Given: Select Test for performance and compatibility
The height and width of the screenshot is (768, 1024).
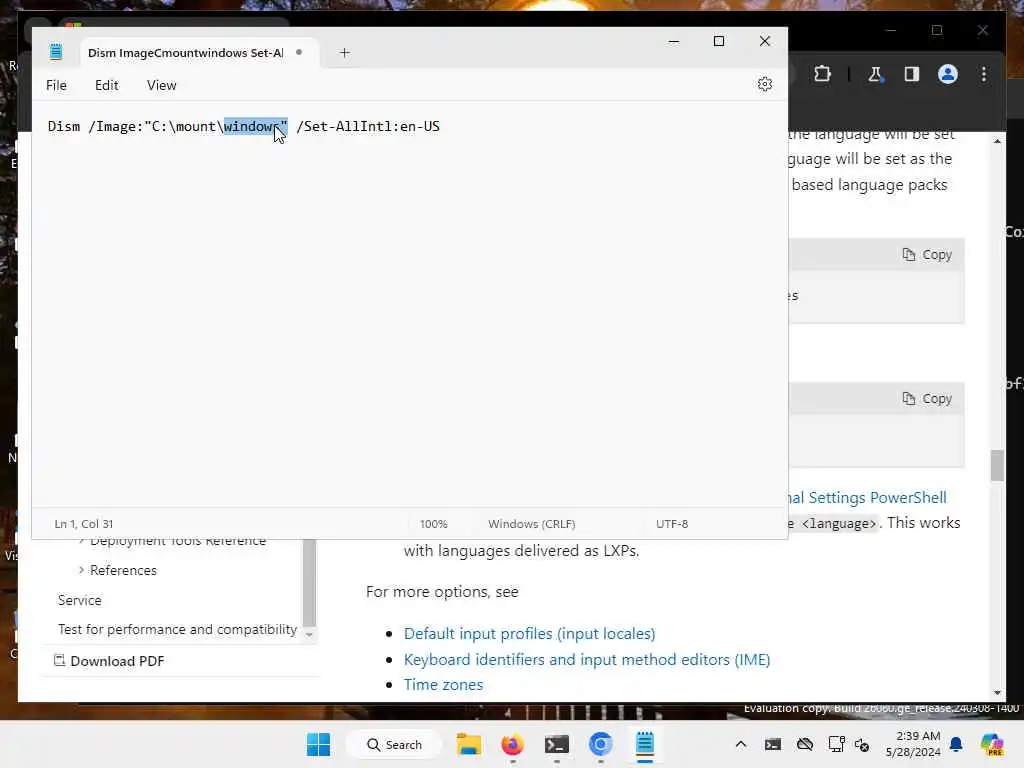Looking at the screenshot, I should click(x=177, y=630).
